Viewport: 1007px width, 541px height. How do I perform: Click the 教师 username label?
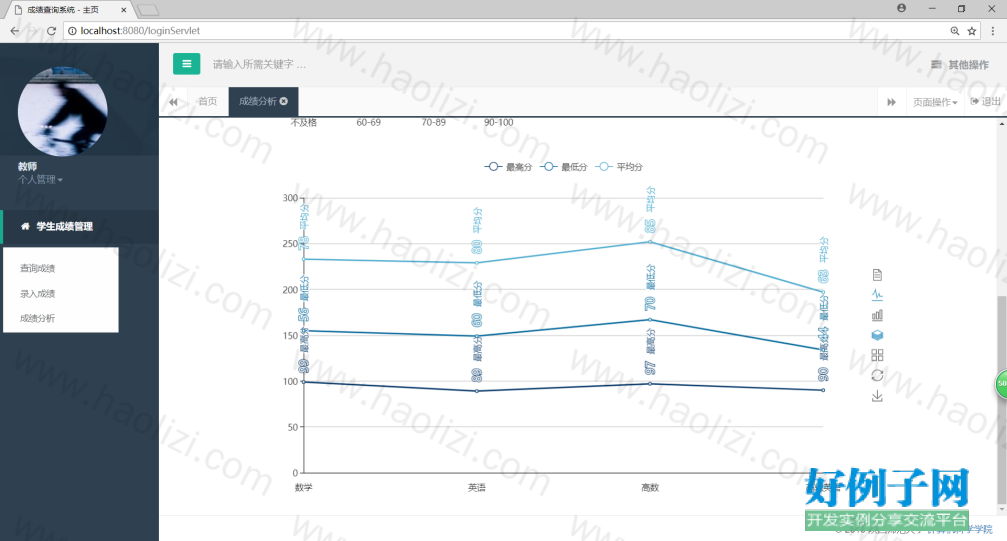(x=28, y=166)
